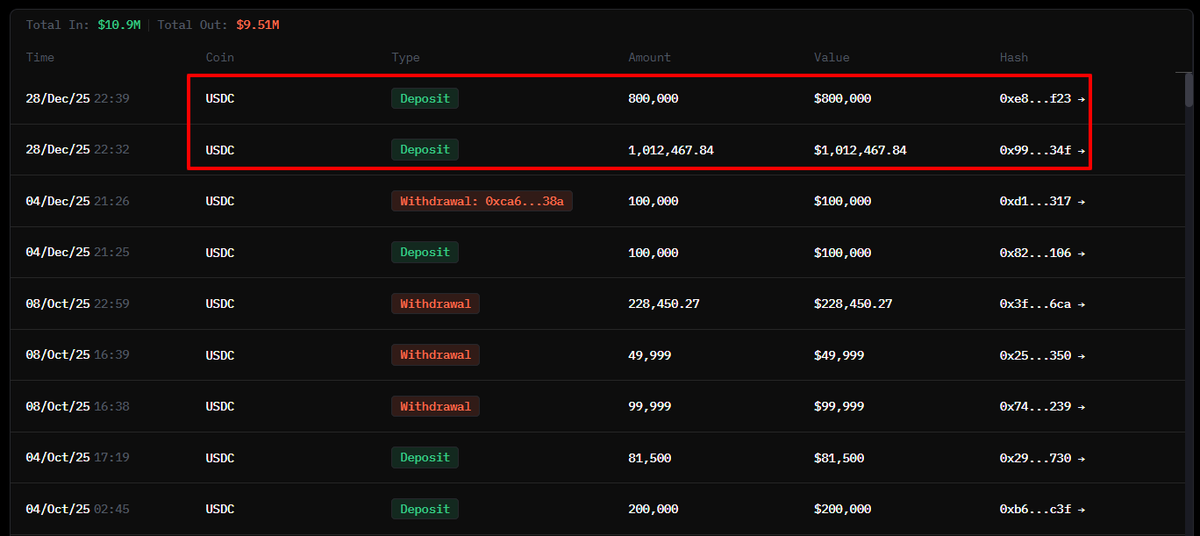This screenshot has height=536, width=1200.
Task: Click Deposit badge in 800,000 row
Action: click(425, 98)
